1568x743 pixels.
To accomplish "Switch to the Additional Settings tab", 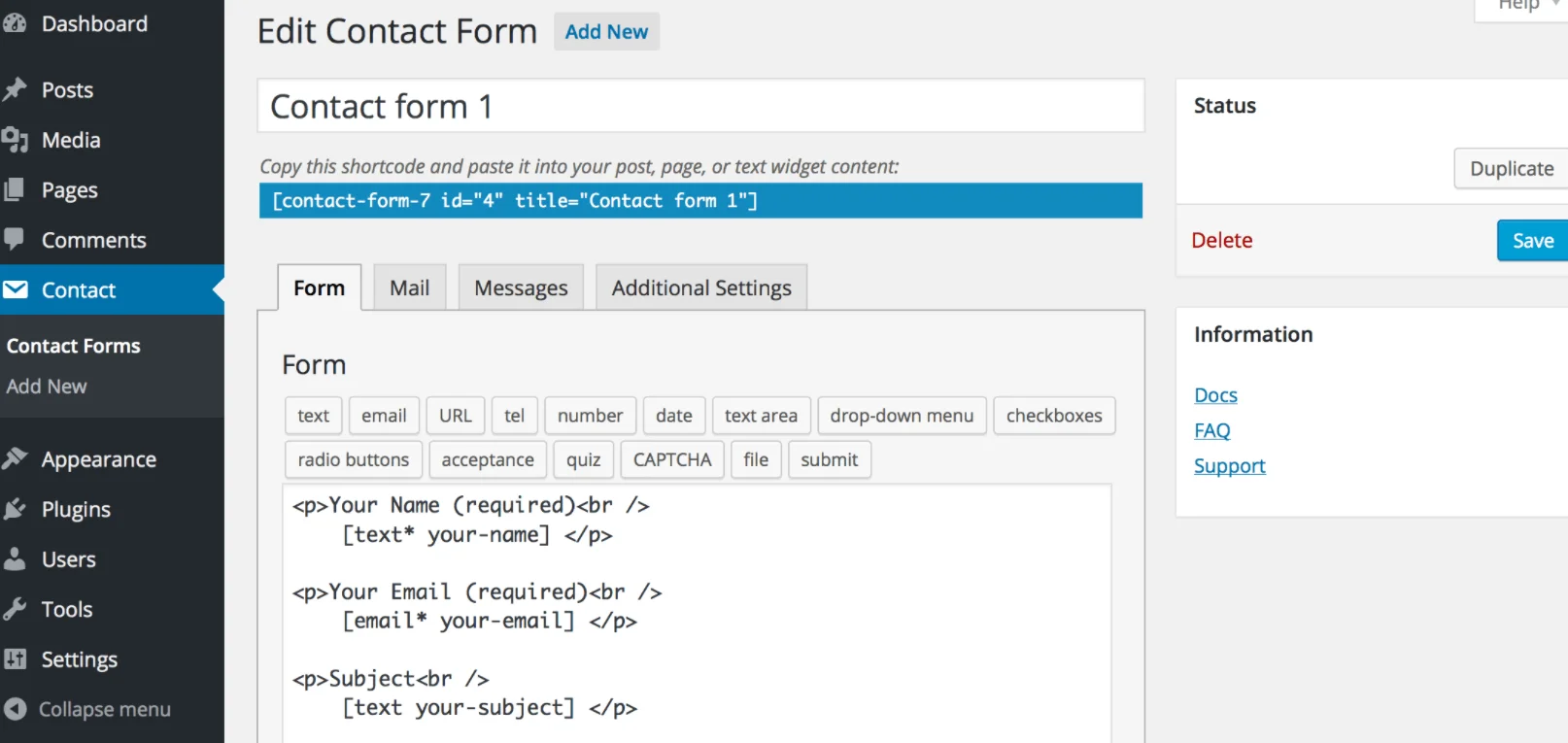I will pos(701,288).
